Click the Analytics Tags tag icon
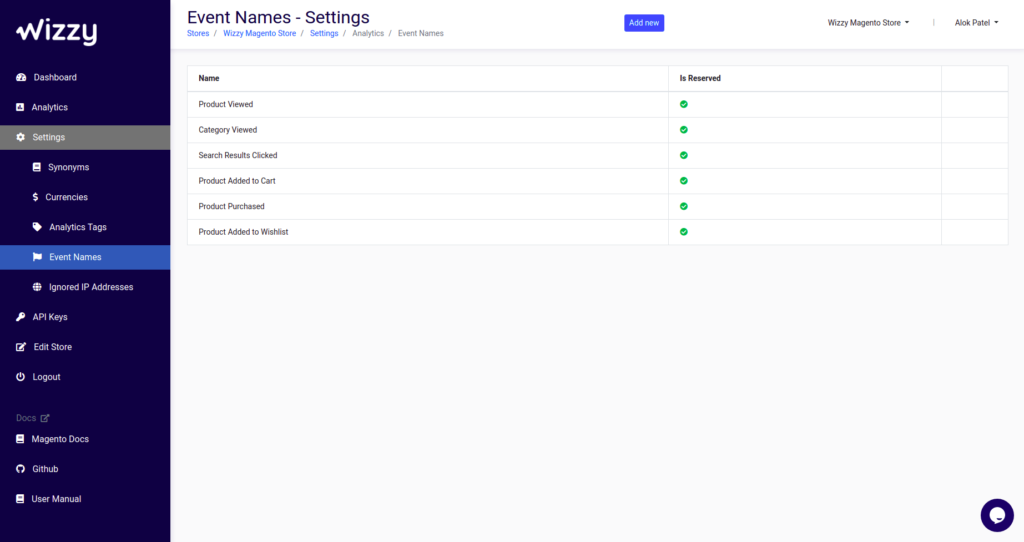This screenshot has height=542, width=1024. point(37,227)
